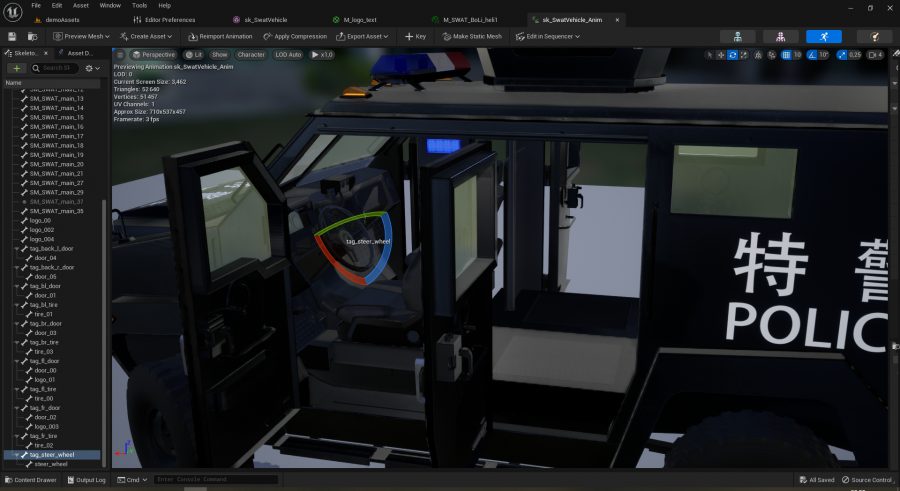Switch to the M_logo_text tab
The height and width of the screenshot is (491, 900).
(x=356, y=20)
